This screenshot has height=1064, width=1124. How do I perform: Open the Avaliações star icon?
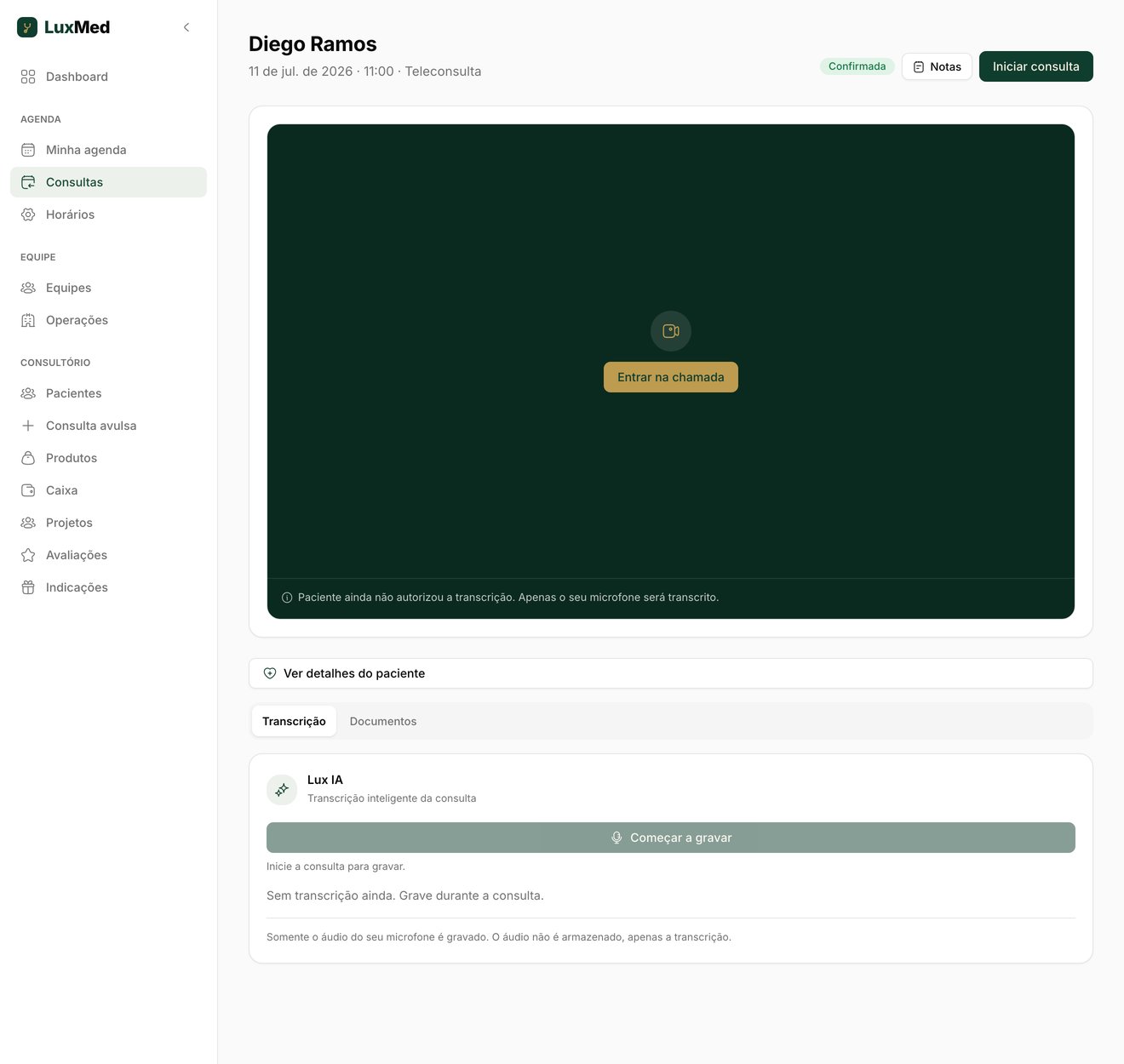pyautogui.click(x=28, y=555)
